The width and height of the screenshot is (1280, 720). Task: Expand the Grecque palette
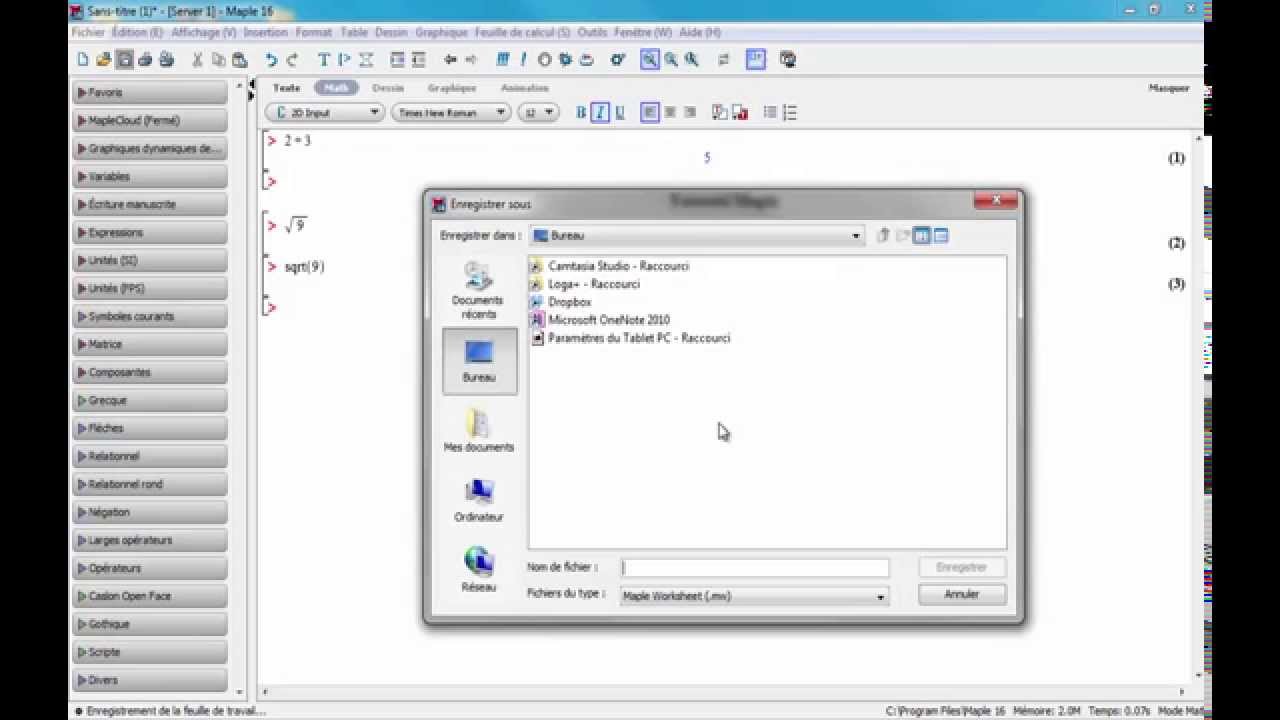tap(150, 401)
